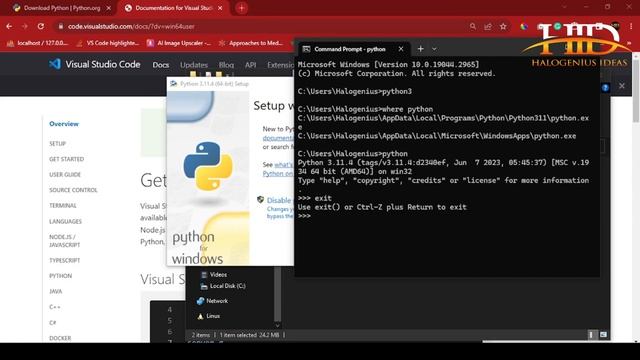Close the Documentation for Visual Studio tab

[220, 8]
